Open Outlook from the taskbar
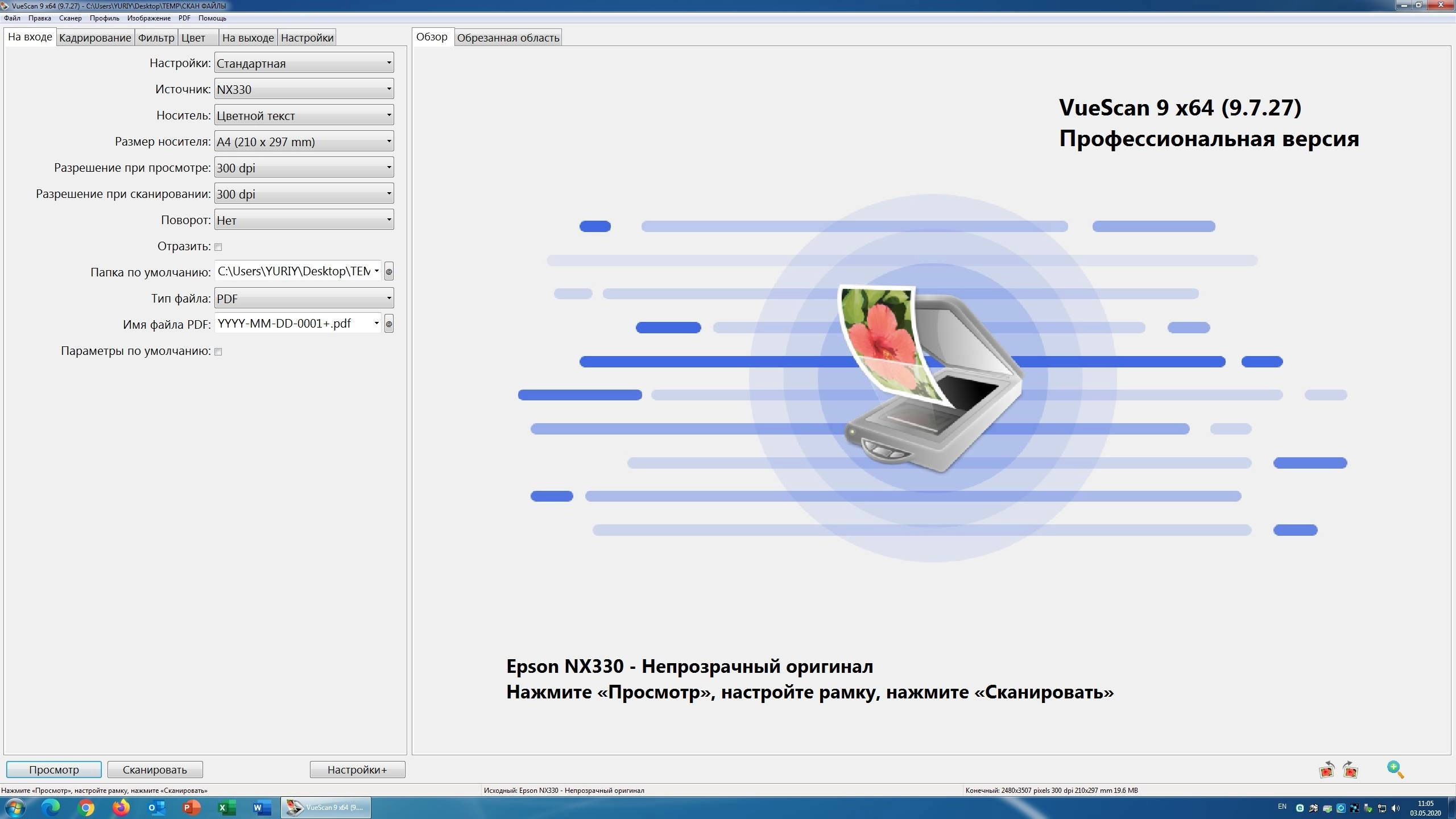The height and width of the screenshot is (819, 1456). click(156, 808)
